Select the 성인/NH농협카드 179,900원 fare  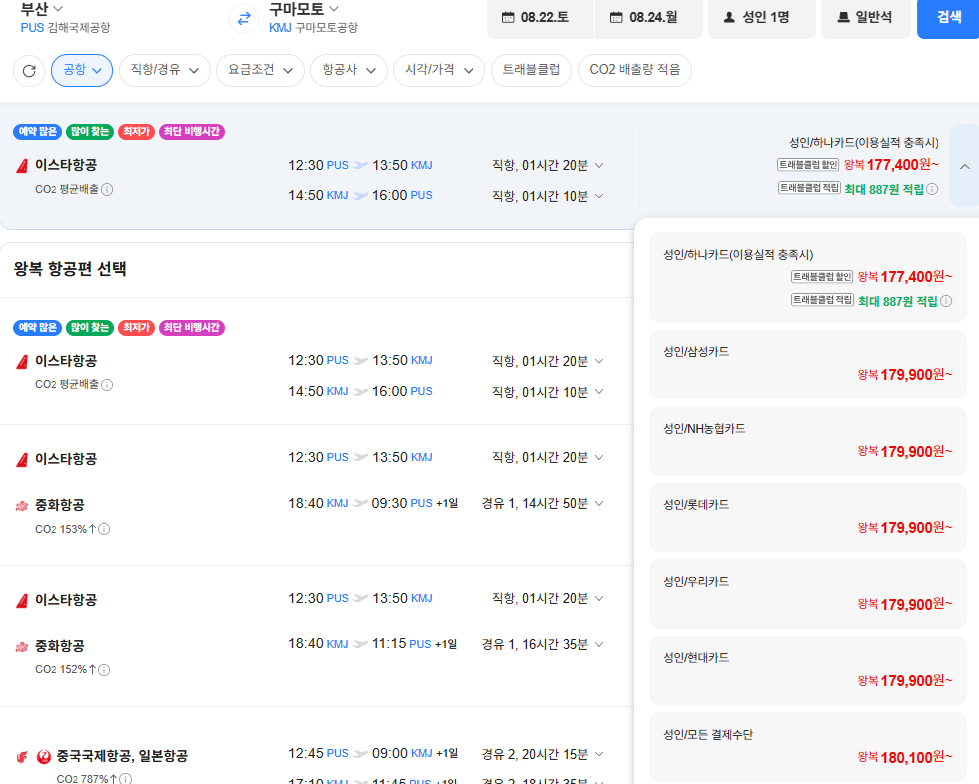coord(808,441)
